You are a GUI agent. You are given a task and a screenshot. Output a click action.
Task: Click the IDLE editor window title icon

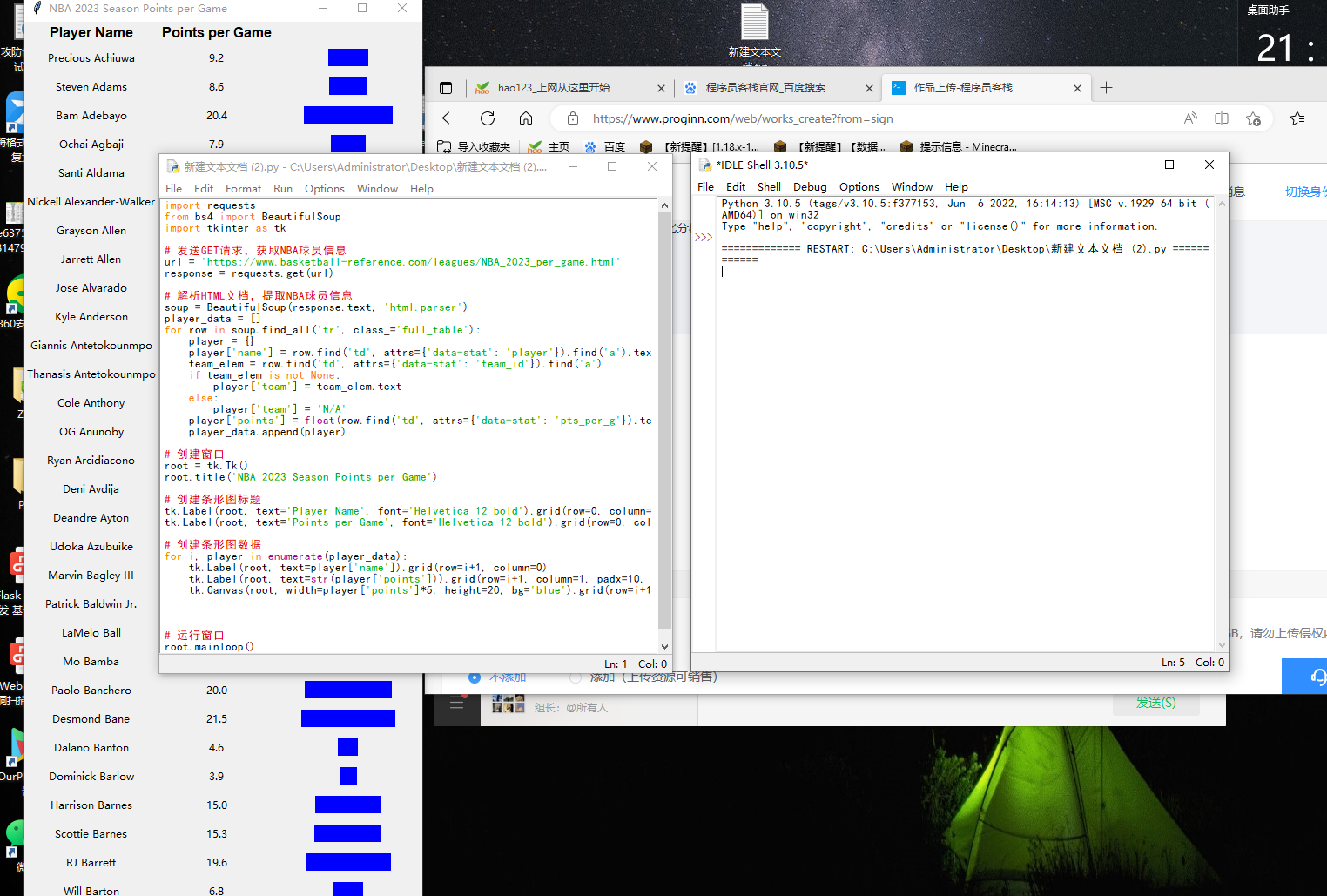(172, 166)
